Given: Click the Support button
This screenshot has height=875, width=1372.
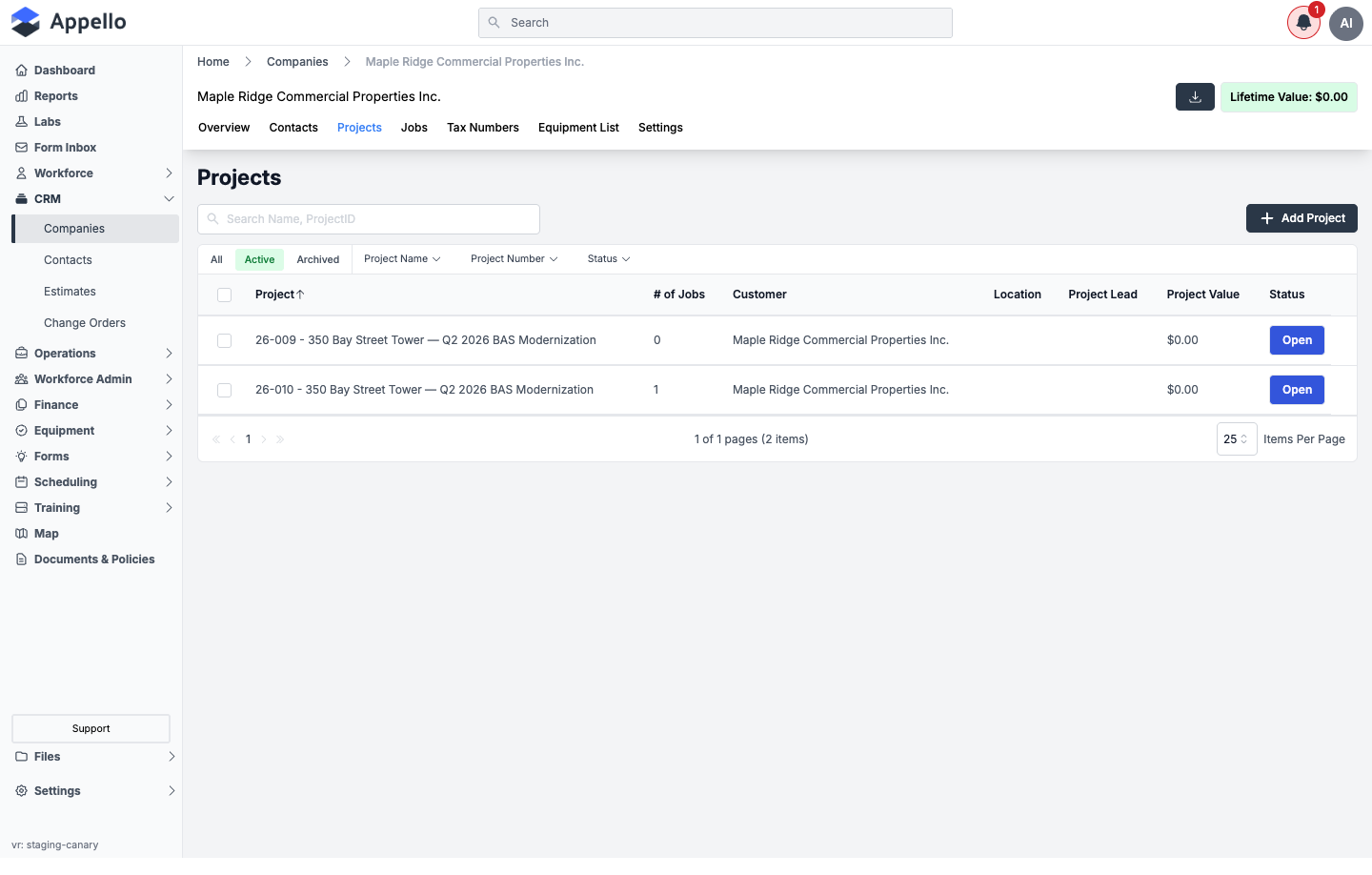Looking at the screenshot, I should click(91, 729).
